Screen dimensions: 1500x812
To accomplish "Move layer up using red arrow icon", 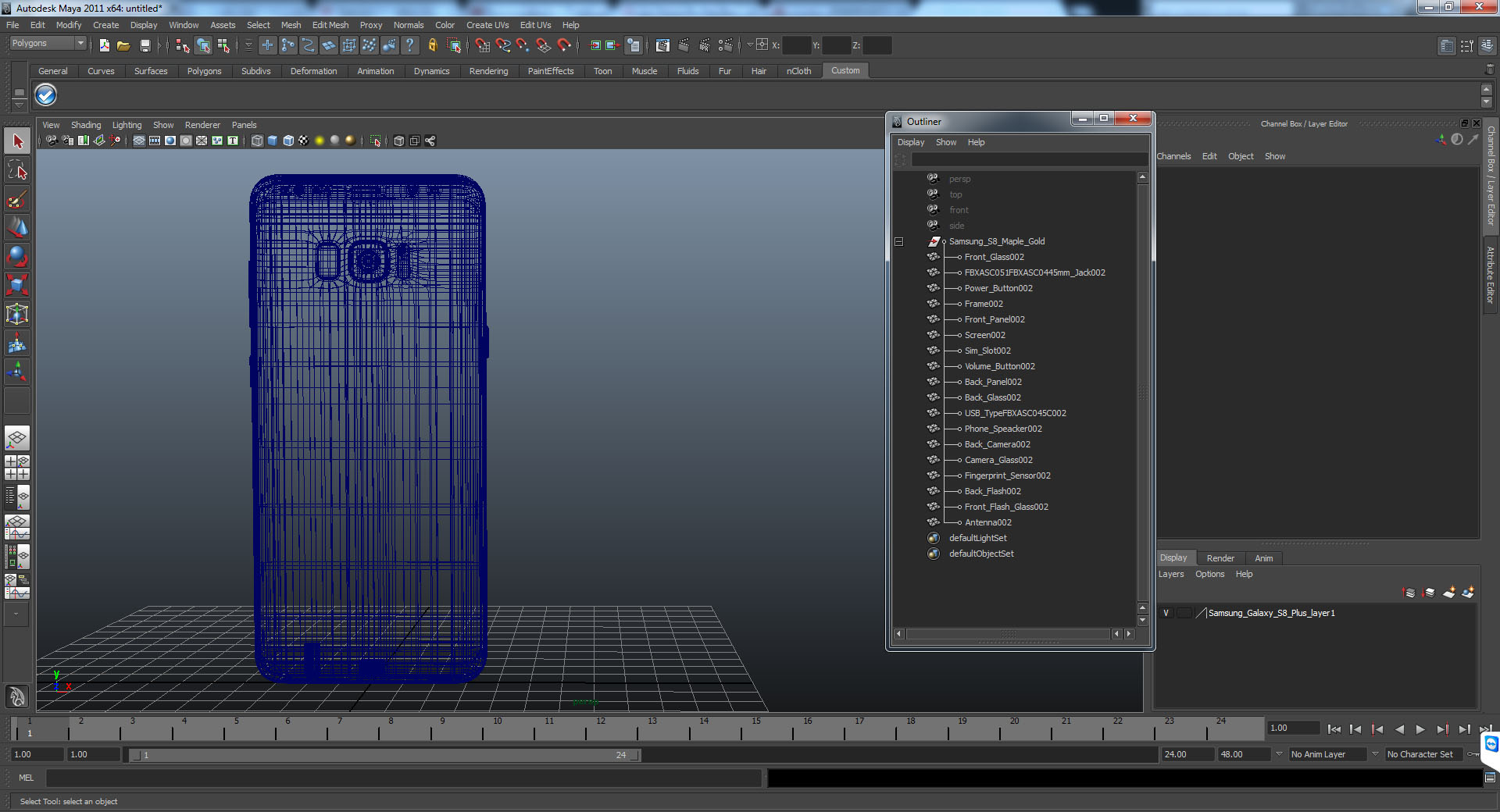I will tap(1409, 593).
